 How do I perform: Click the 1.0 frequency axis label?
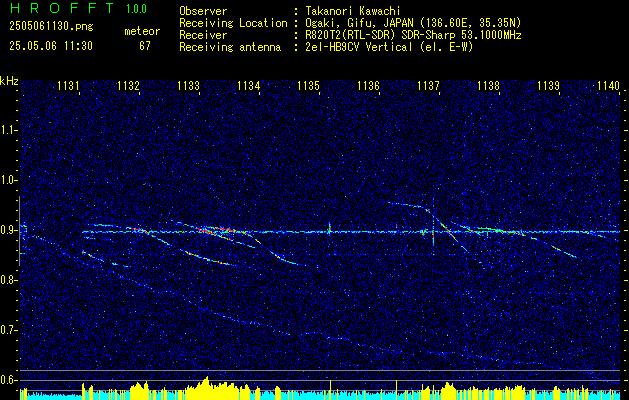(8, 180)
